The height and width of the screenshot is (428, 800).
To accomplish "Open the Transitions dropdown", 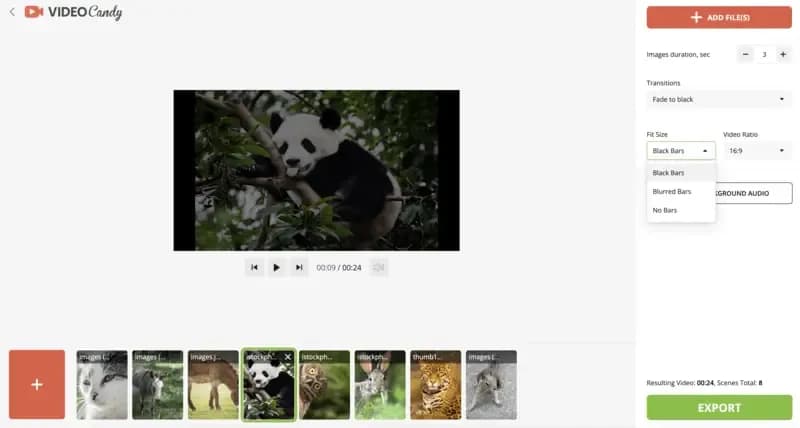I will 719,99.
